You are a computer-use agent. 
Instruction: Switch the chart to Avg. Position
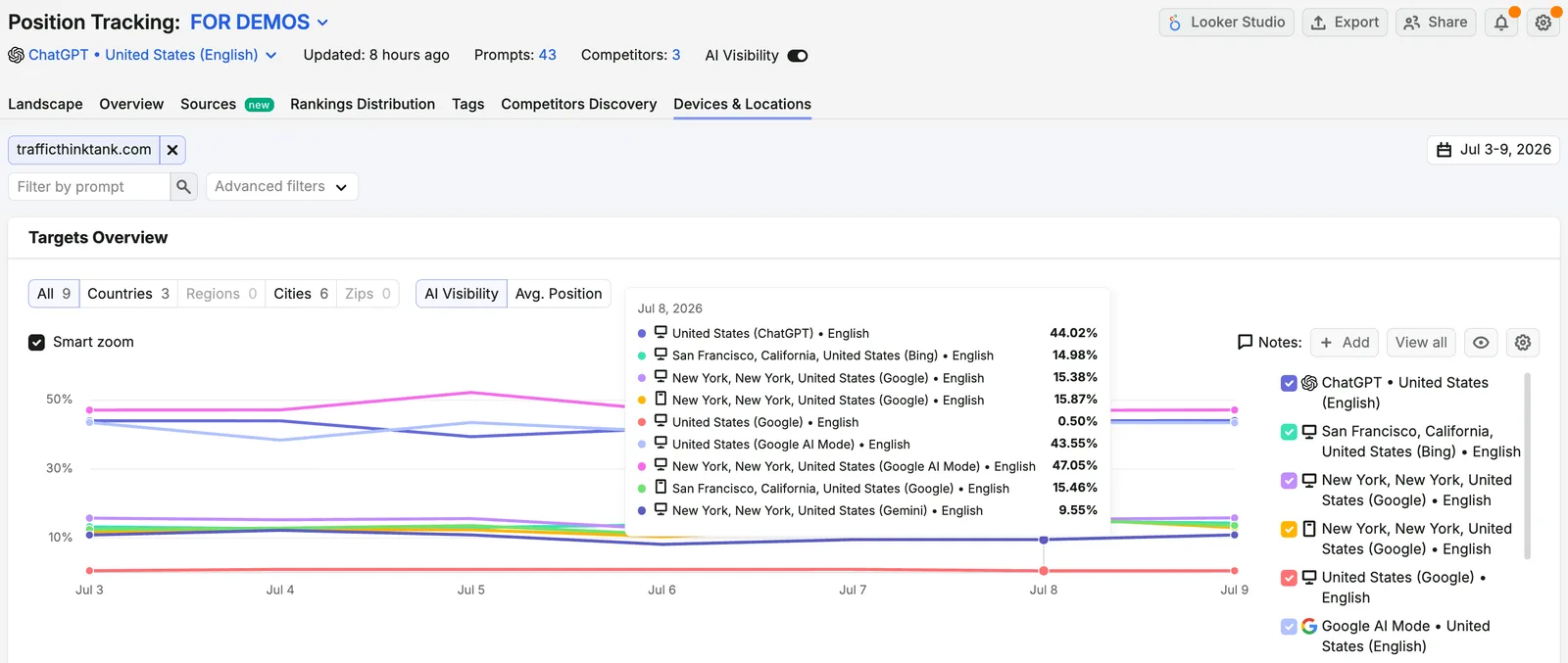[559, 294]
